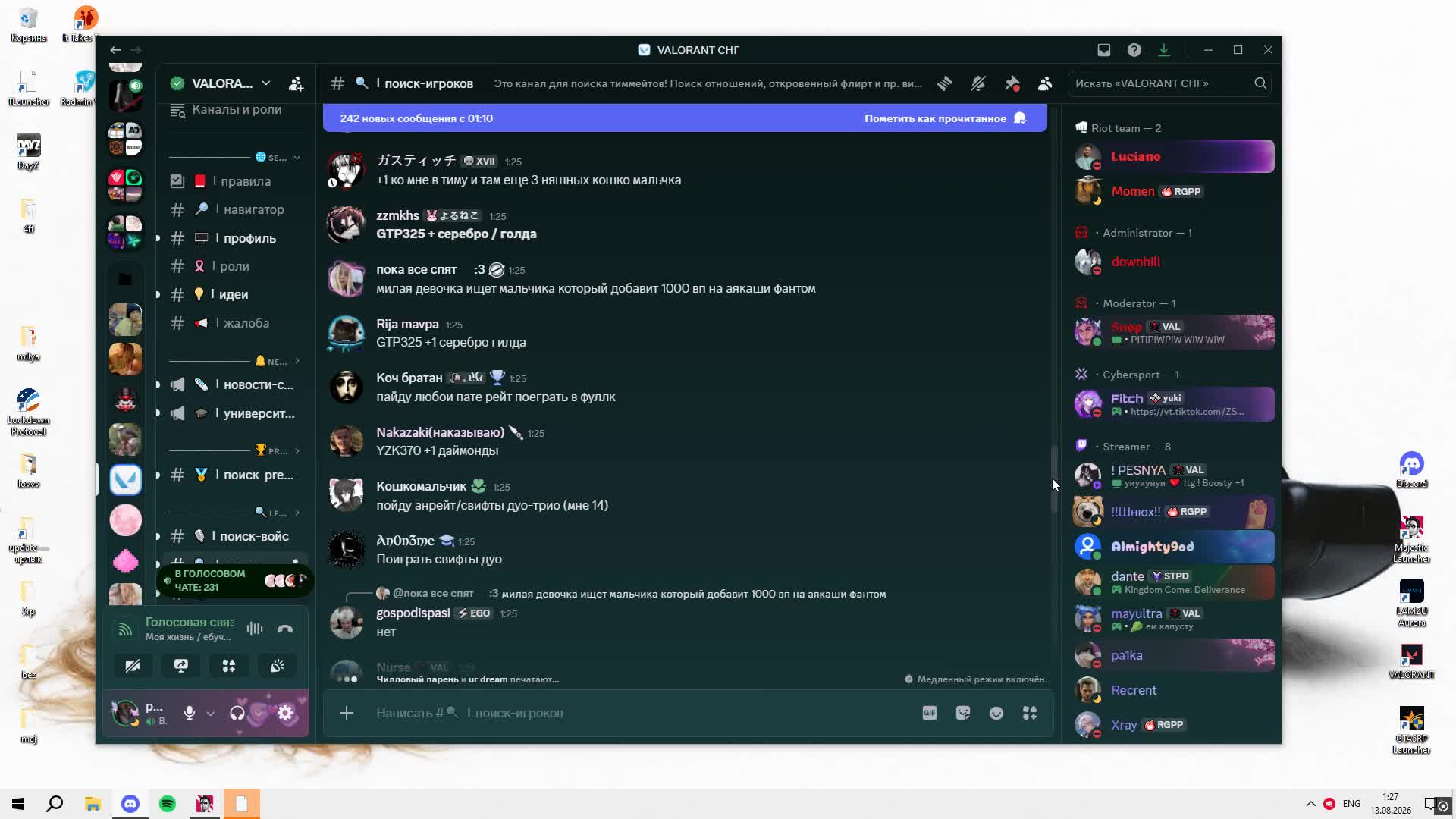The width and height of the screenshot is (1456, 819).
Task: Click the plus attach button in message bar
Action: [347, 713]
